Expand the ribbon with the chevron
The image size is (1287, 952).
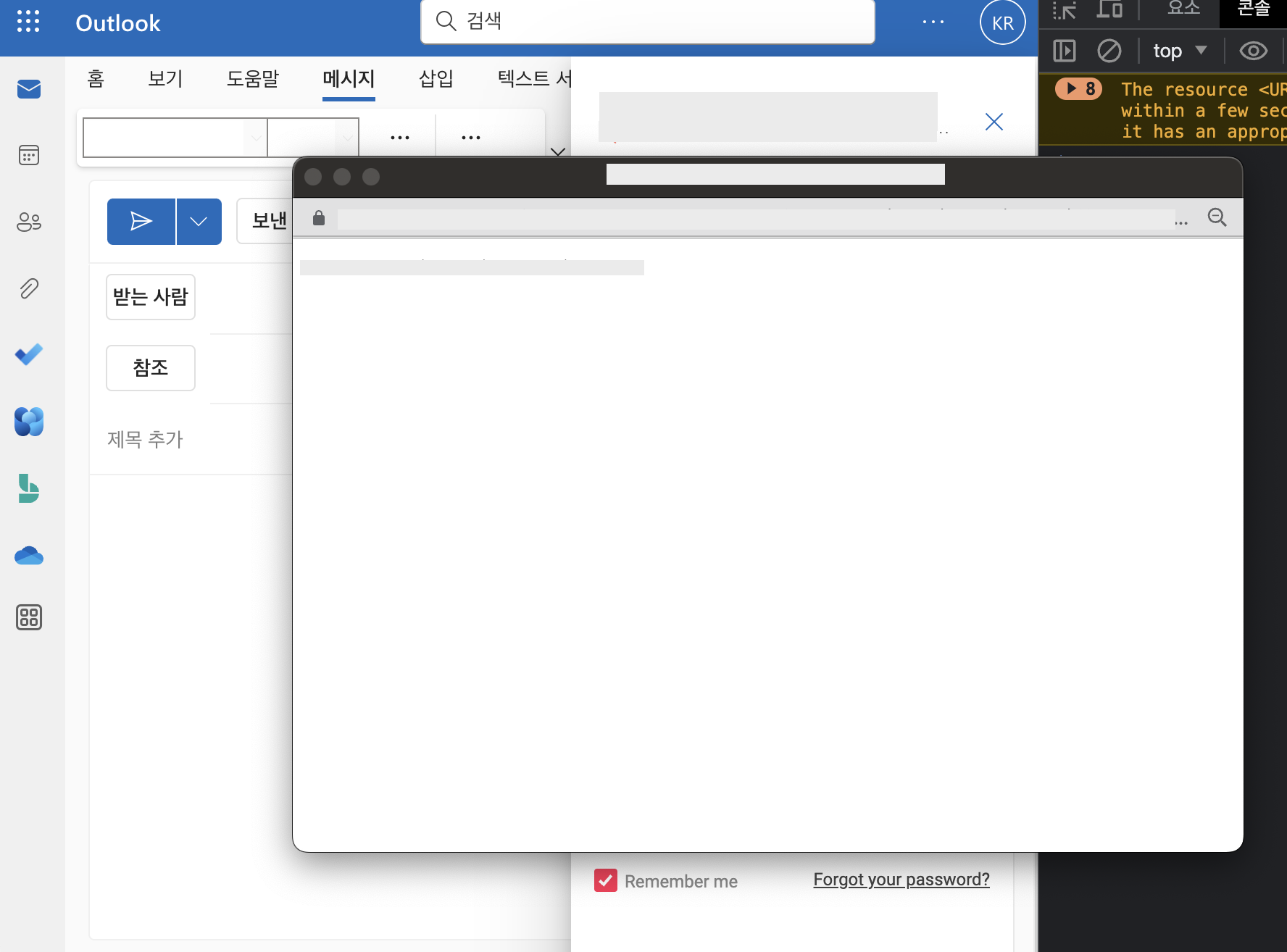(558, 151)
